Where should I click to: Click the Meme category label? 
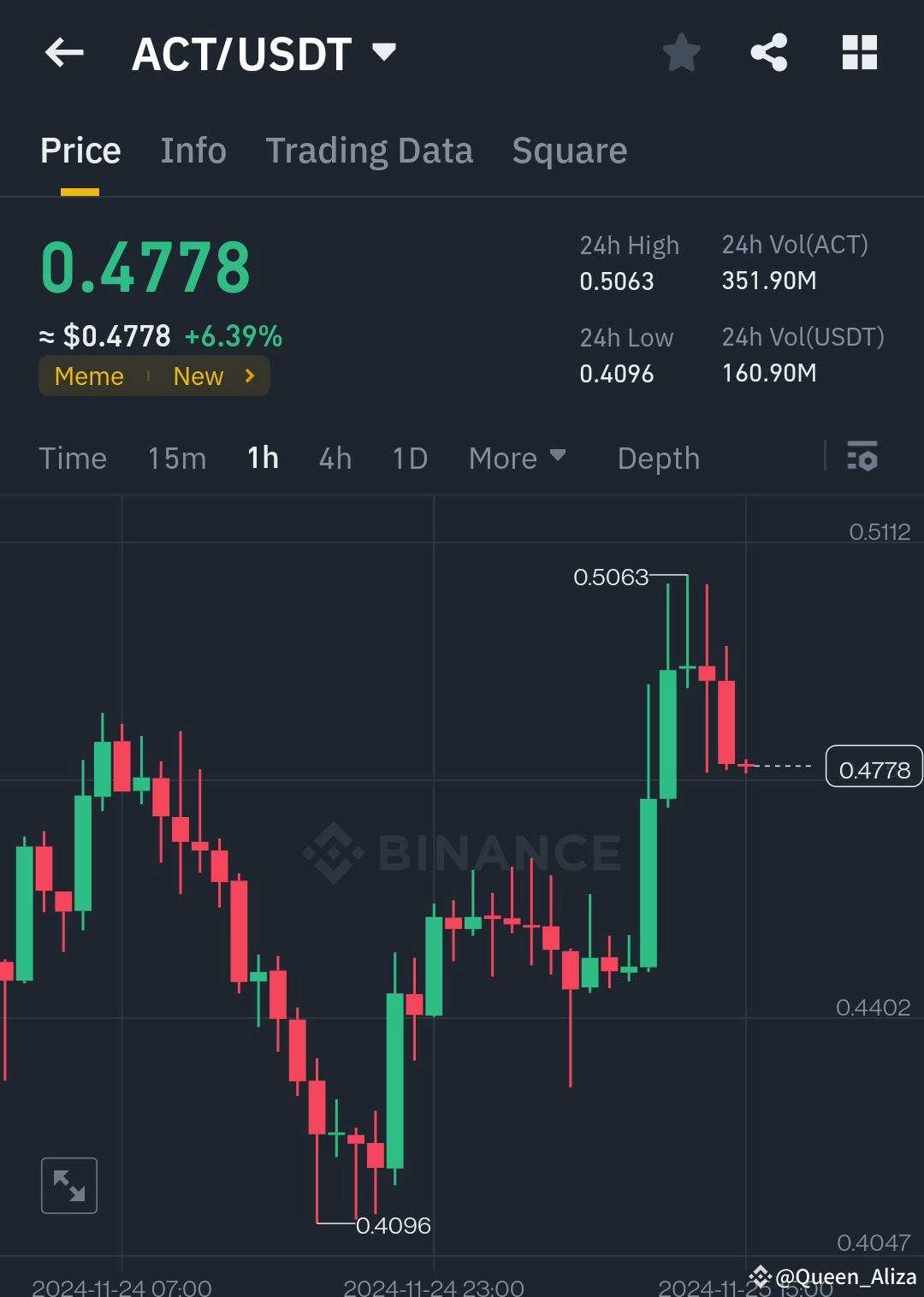[88, 376]
